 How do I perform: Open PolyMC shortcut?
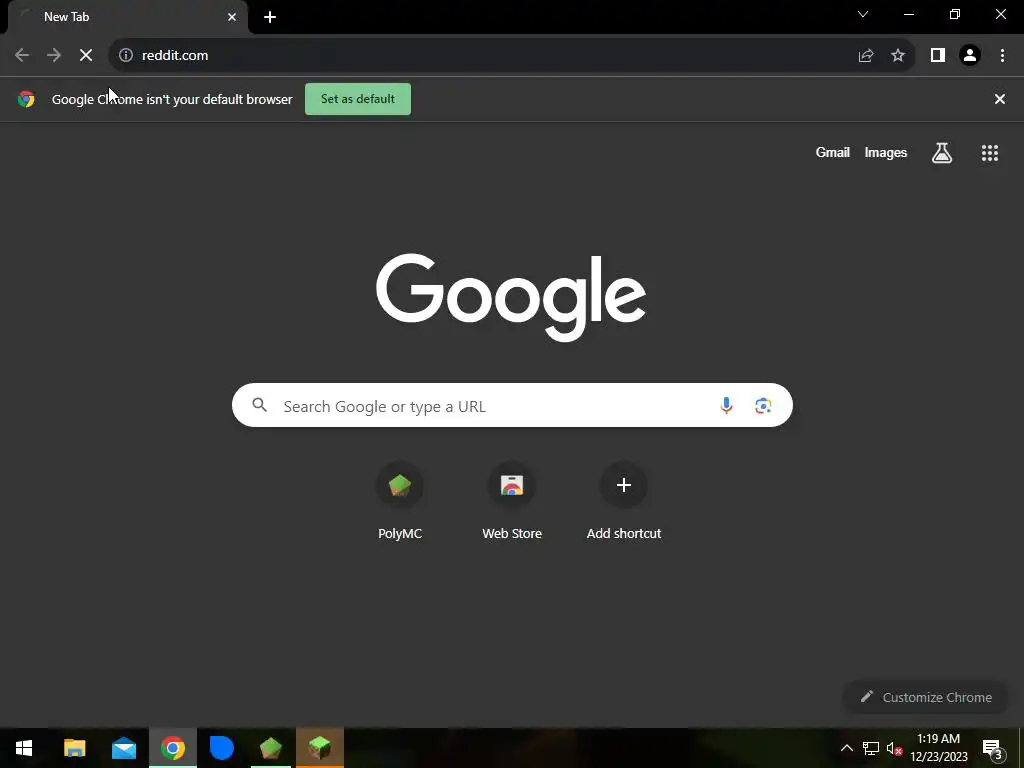pyautogui.click(x=400, y=502)
